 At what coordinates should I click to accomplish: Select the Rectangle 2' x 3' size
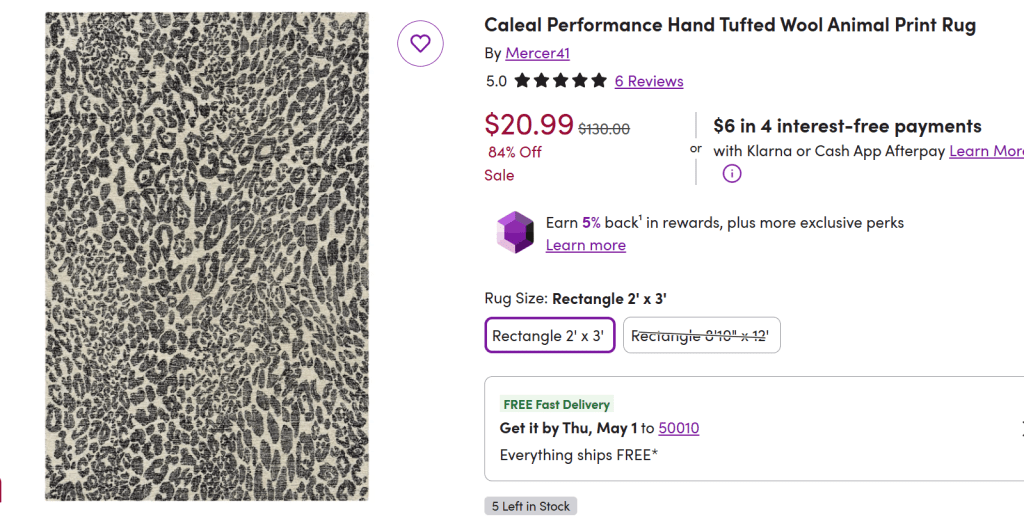tap(549, 336)
